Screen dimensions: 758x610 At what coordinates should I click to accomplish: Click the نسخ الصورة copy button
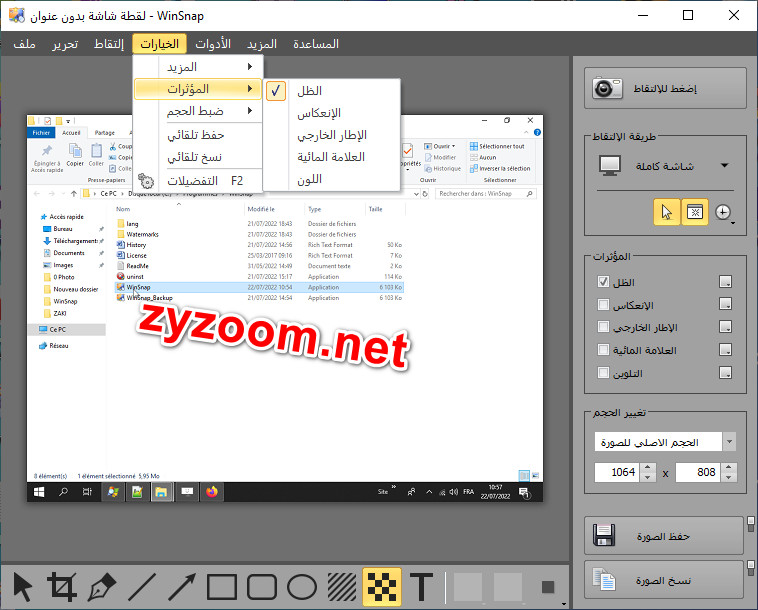(664, 580)
